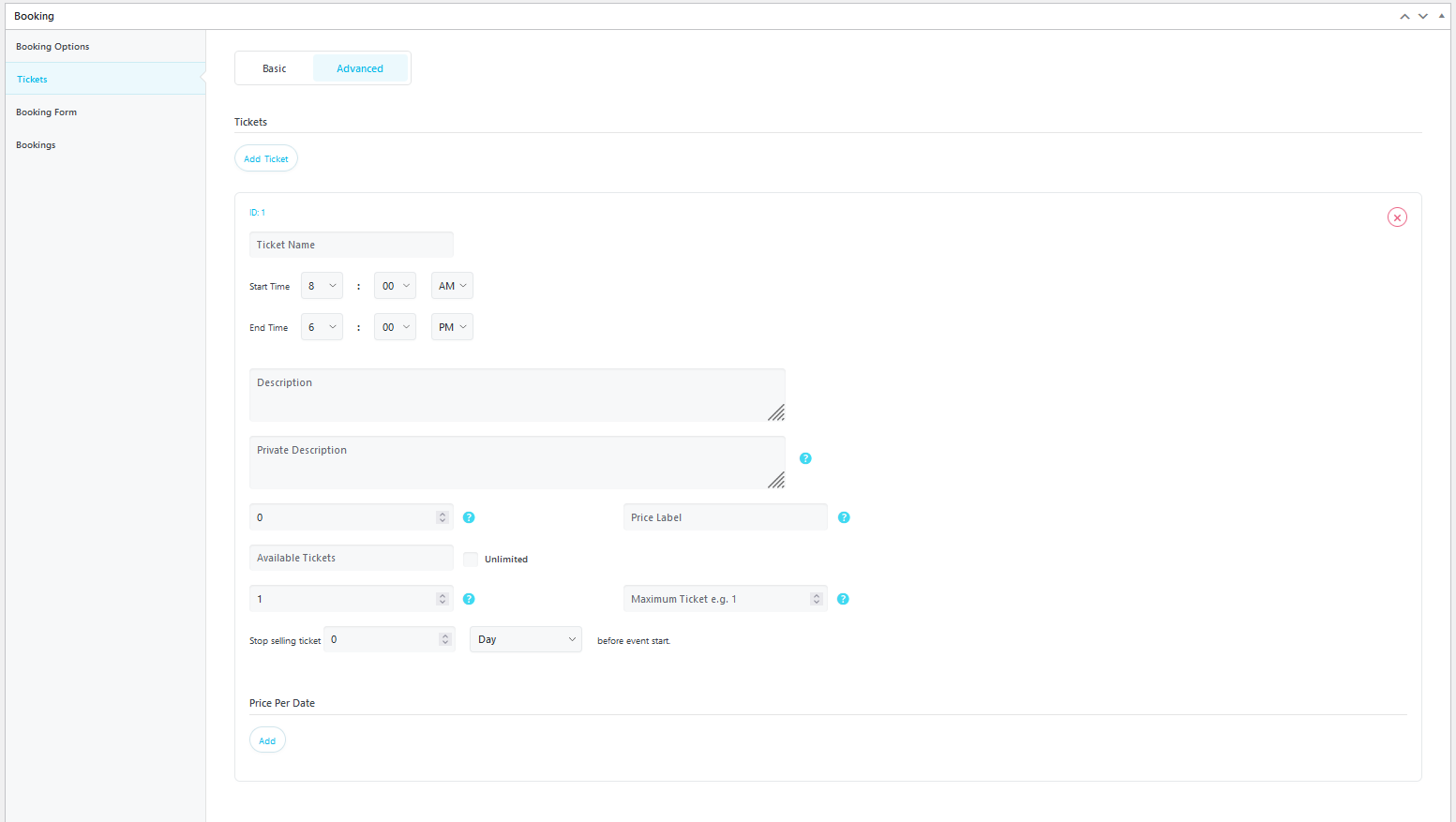Click Add under Price Per Date
Viewport: 1456px width, 822px height.
click(x=267, y=740)
